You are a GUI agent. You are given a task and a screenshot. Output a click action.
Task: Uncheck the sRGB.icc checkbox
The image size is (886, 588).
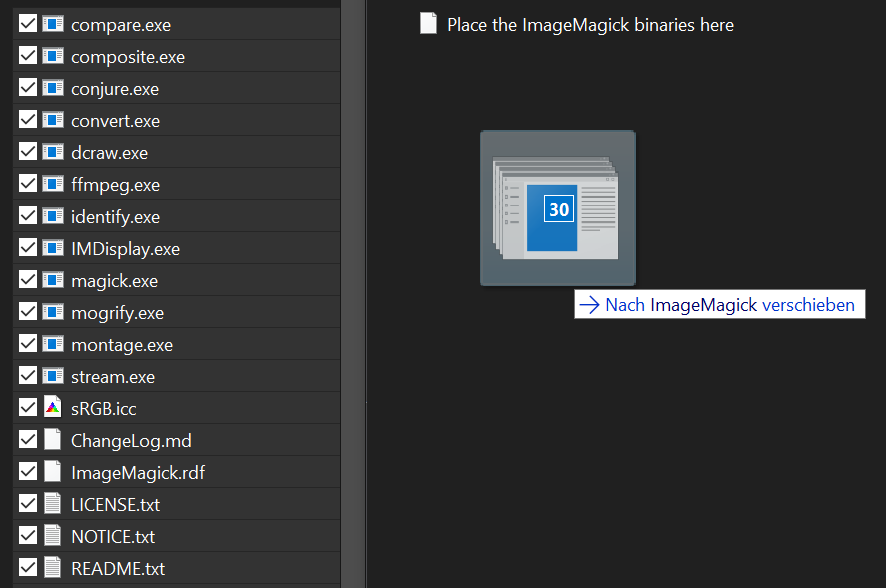(28, 408)
